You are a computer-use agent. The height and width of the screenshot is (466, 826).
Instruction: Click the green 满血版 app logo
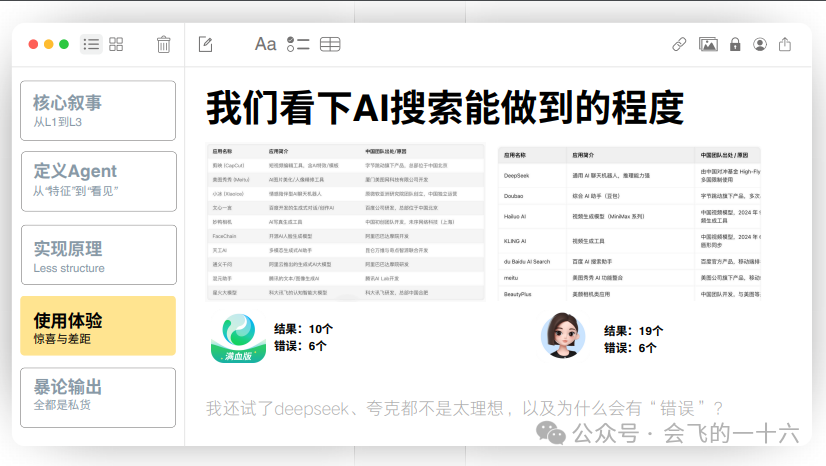pos(238,338)
